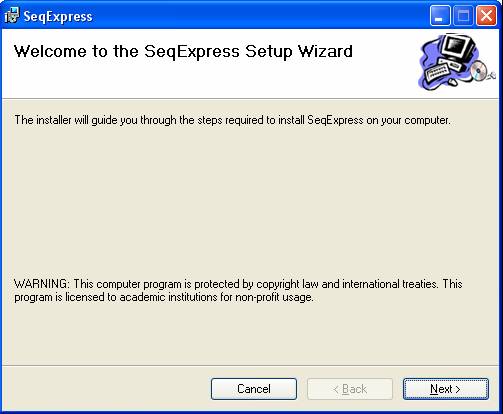Click the SeqExpress installer icon in title bar
The width and height of the screenshot is (503, 414).
(x=12, y=16)
